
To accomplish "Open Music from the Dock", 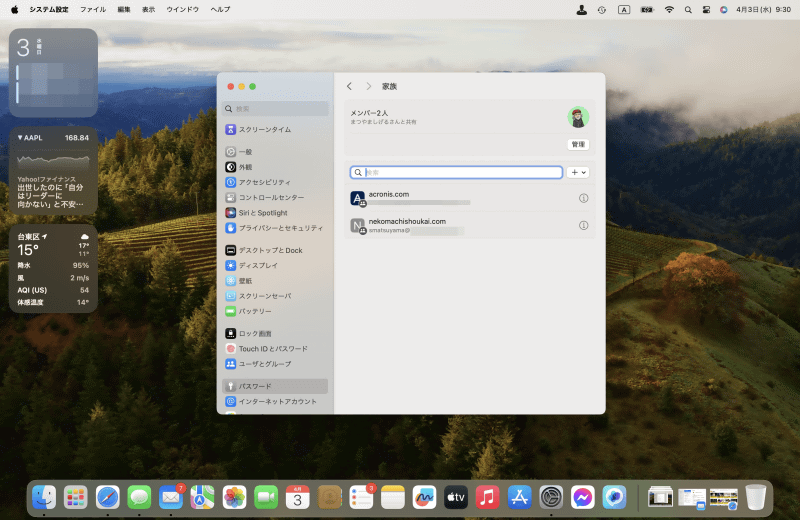I will point(488,497).
